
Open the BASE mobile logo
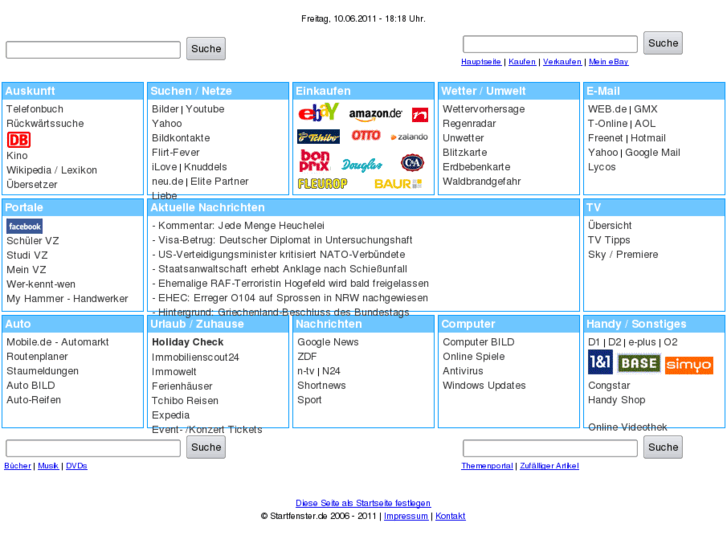[639, 363]
